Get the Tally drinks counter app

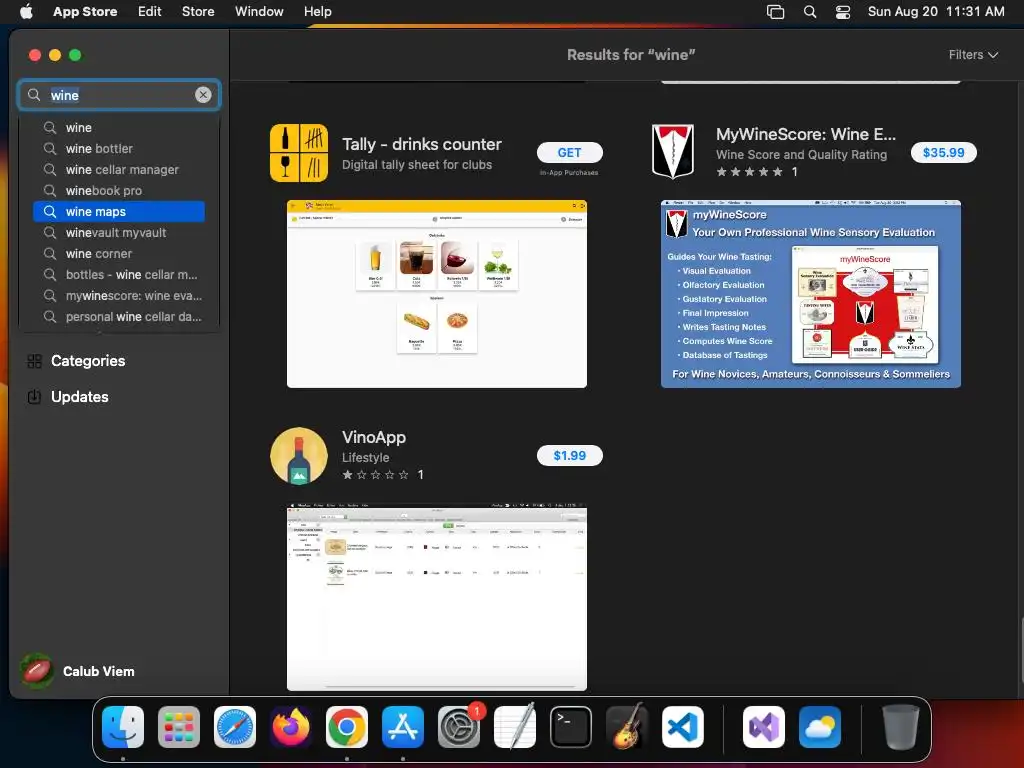[x=569, y=152]
